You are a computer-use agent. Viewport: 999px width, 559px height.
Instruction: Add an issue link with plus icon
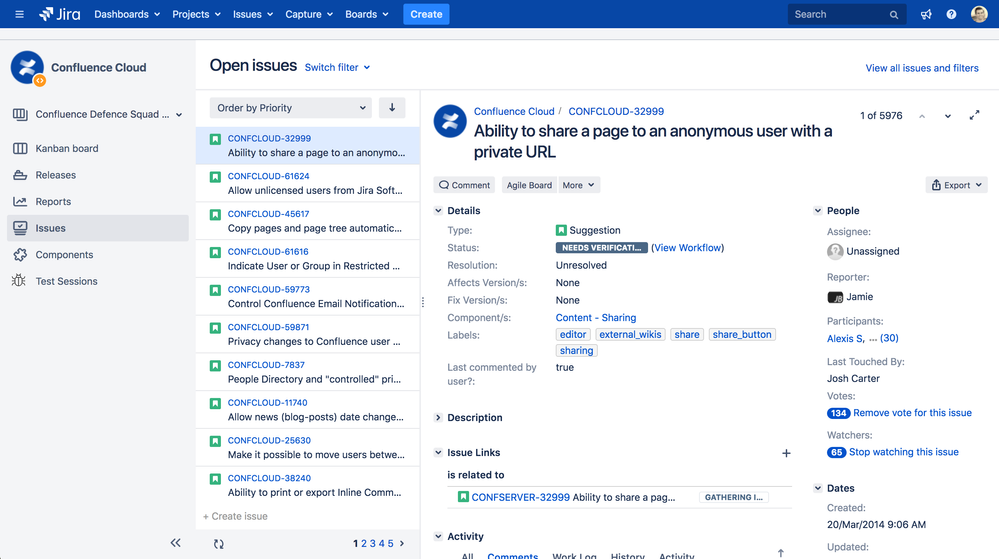(786, 453)
